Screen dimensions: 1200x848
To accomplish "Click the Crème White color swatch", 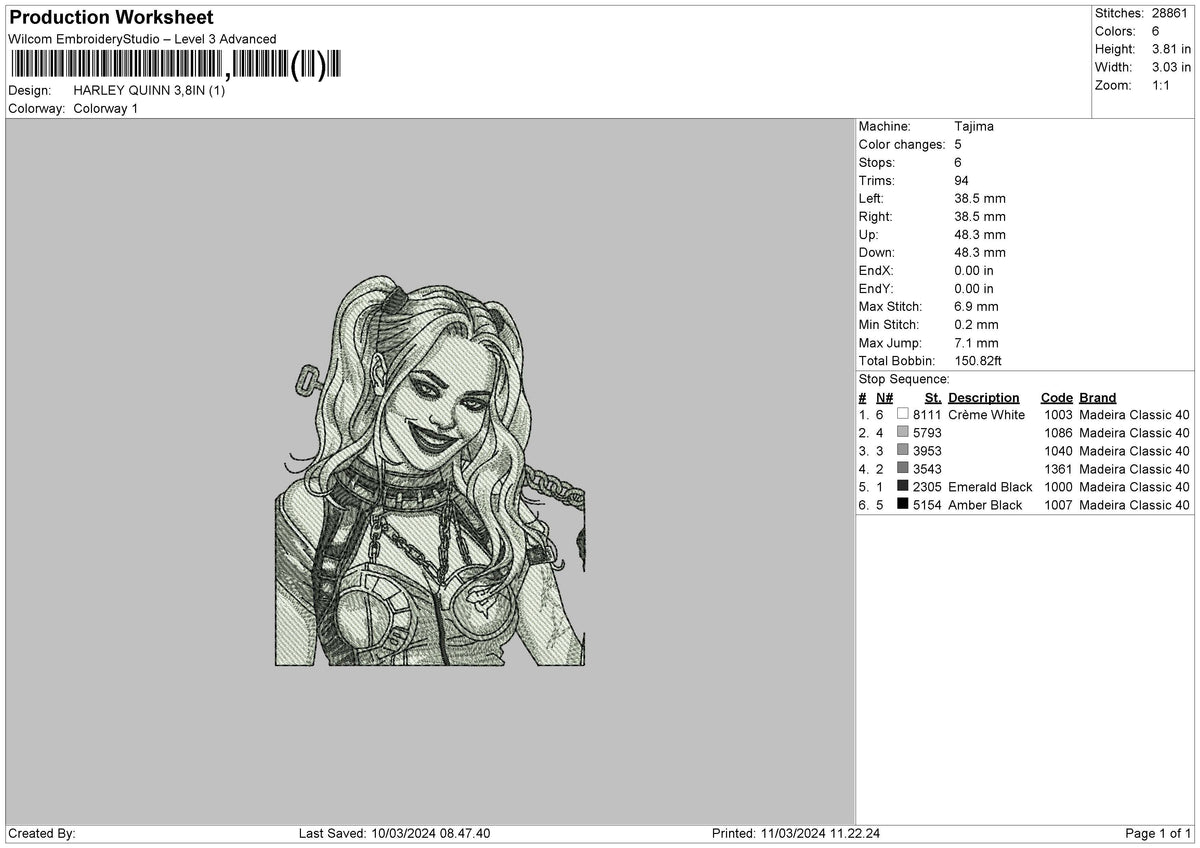I will 903,415.
